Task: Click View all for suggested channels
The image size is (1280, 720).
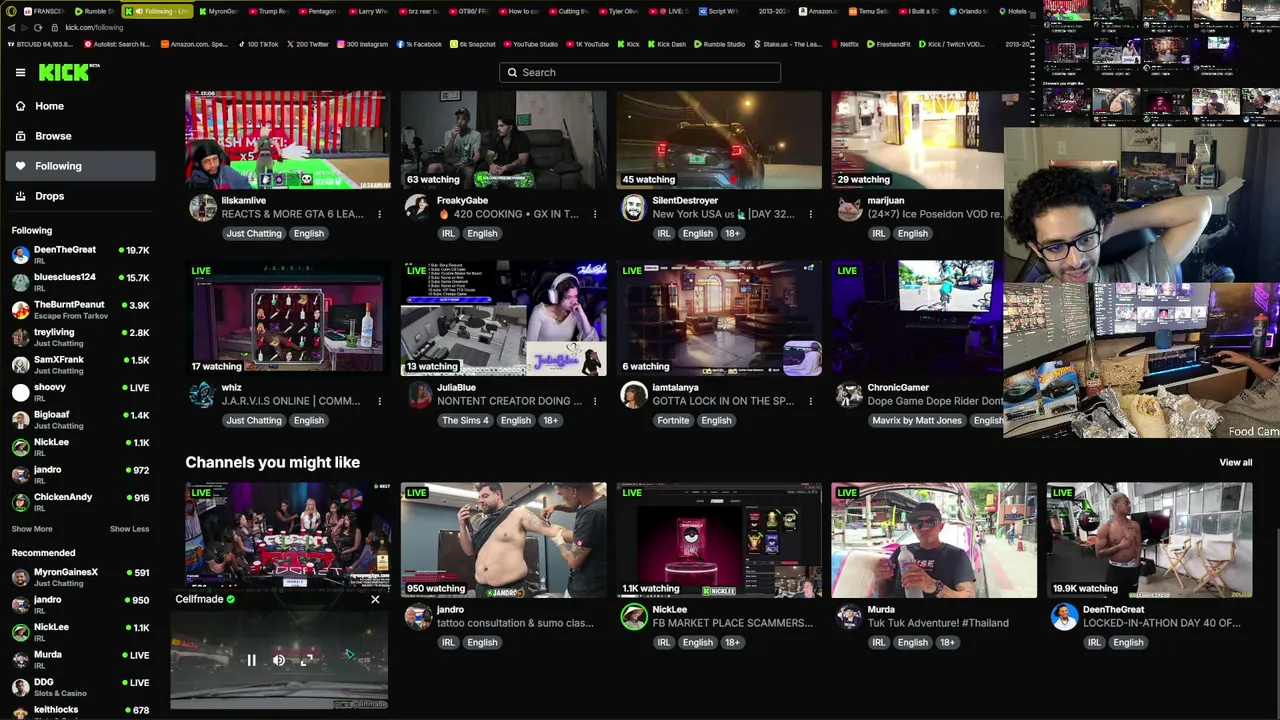Action: [1235, 462]
